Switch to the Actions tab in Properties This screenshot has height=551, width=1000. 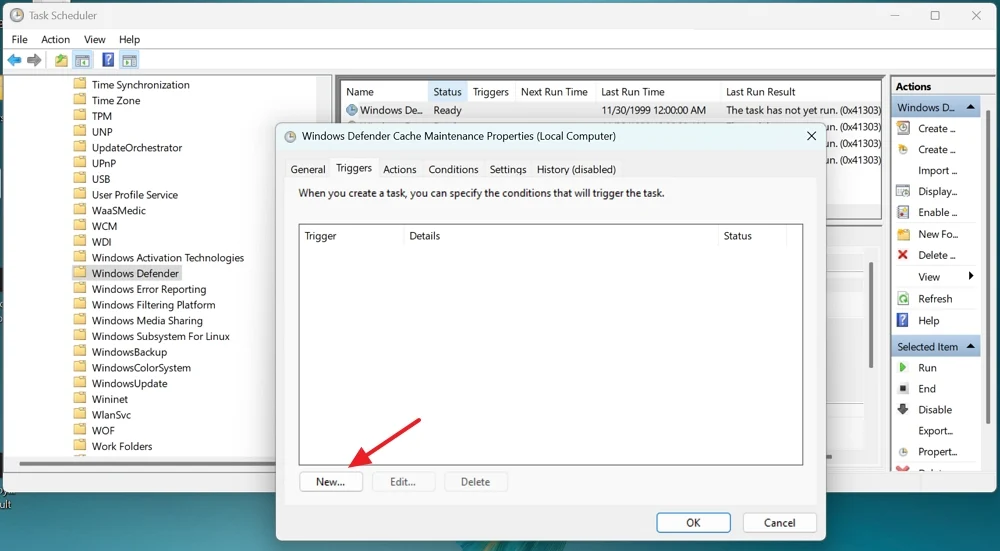[400, 170]
